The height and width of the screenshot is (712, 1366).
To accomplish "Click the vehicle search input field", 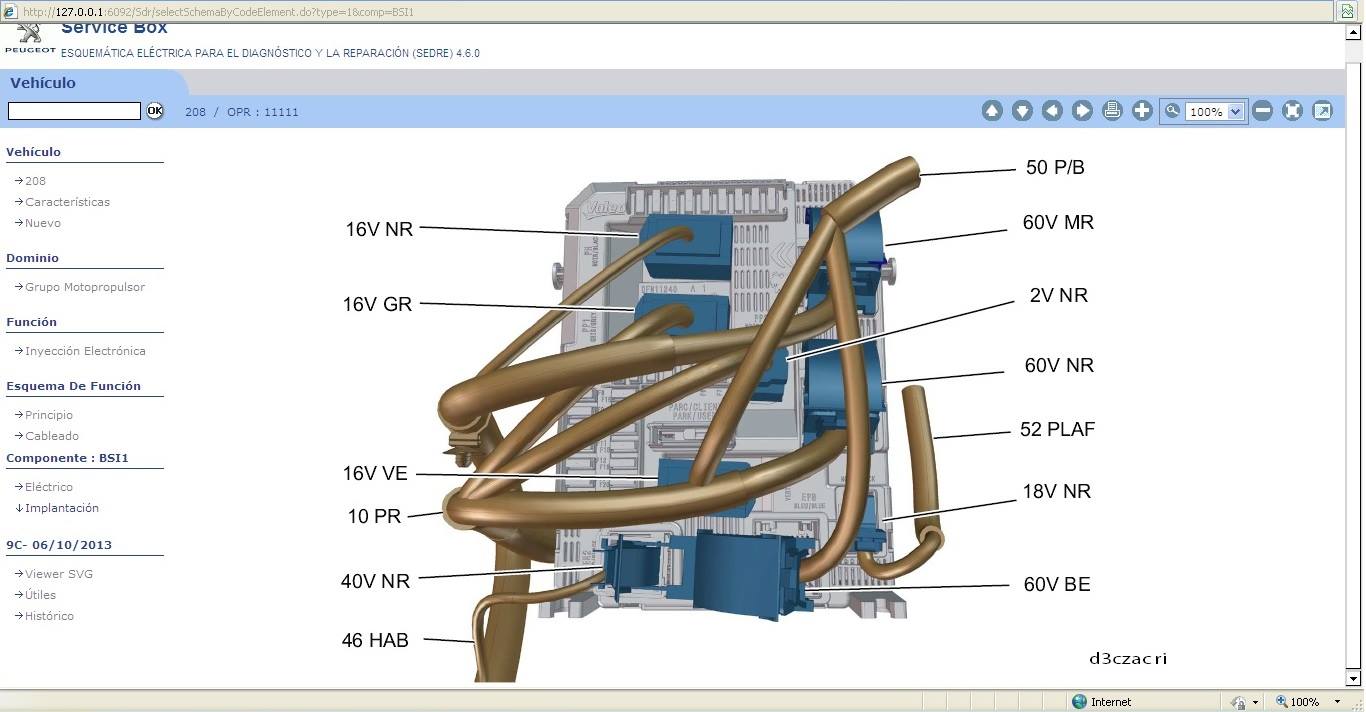I will point(74,111).
